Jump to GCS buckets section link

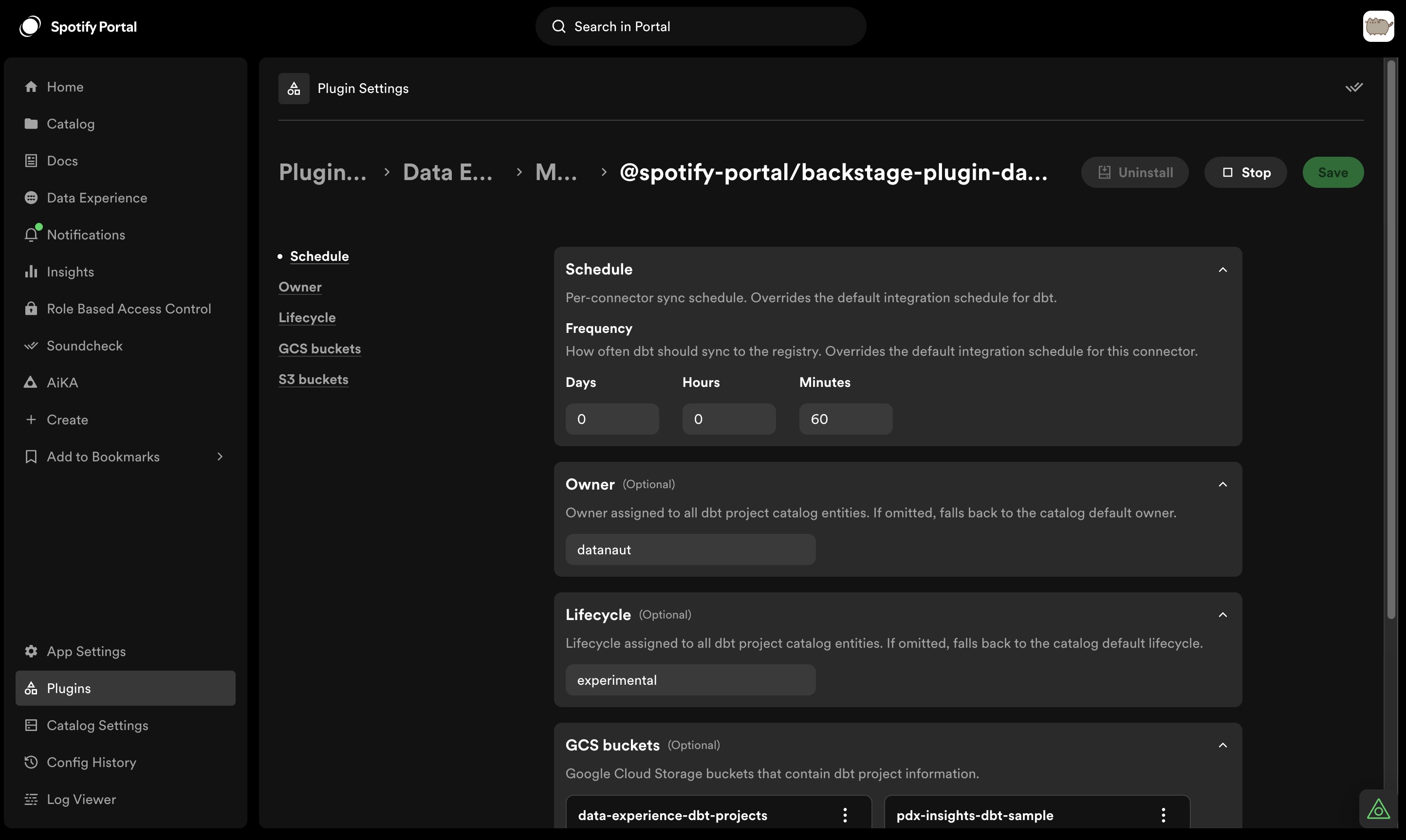[x=319, y=348]
